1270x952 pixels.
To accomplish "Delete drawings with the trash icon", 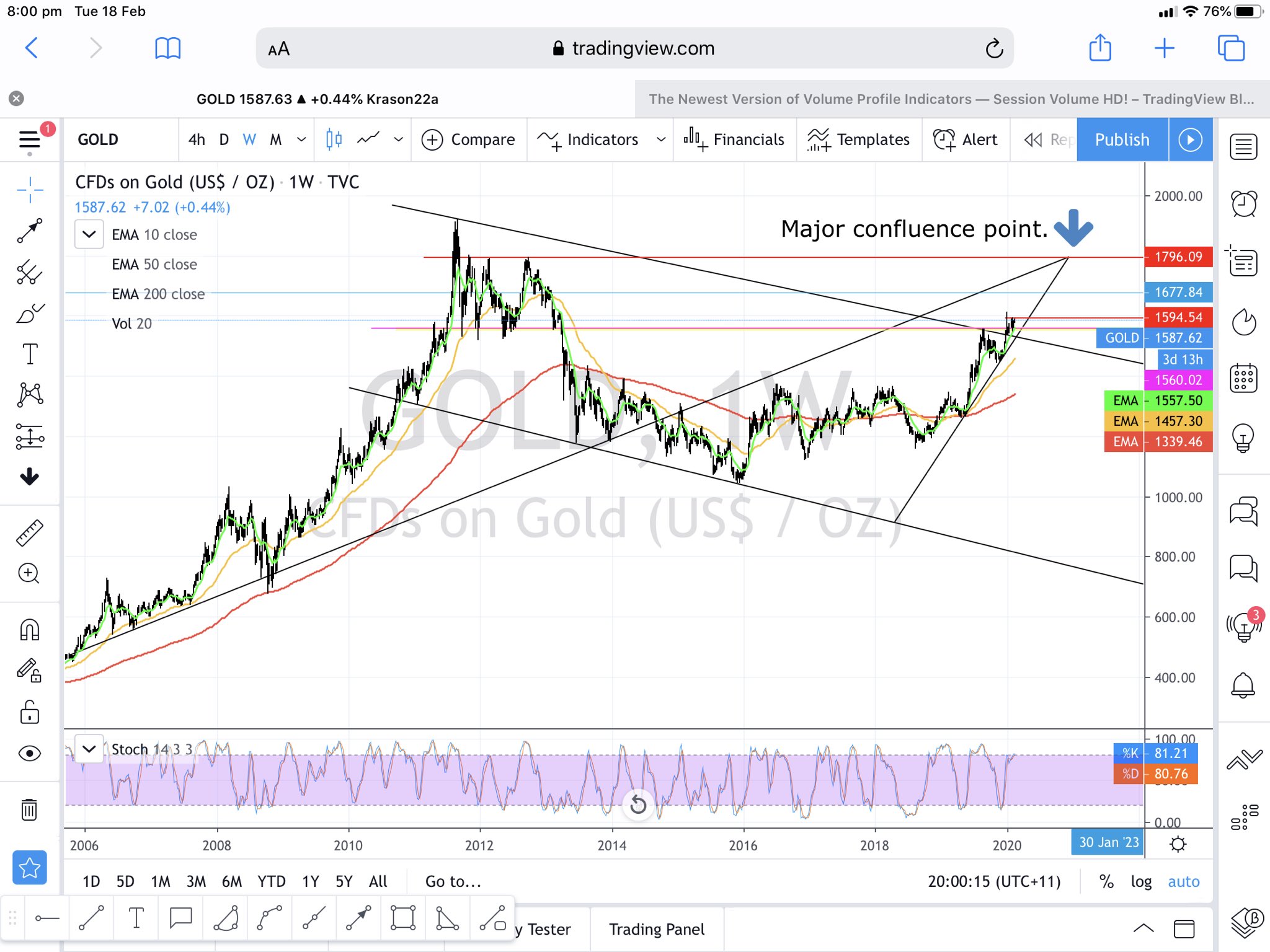I will tap(29, 809).
